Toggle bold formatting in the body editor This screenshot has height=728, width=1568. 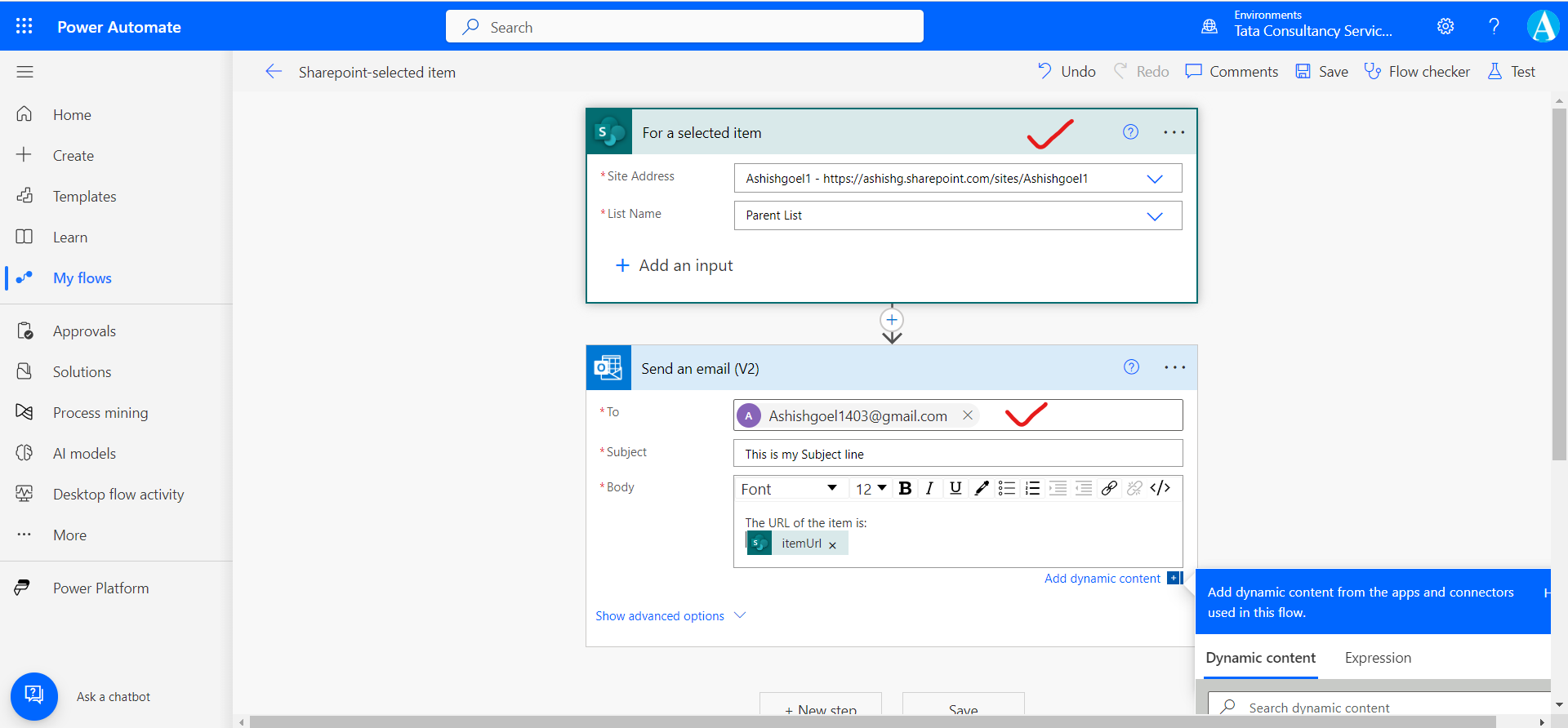(x=905, y=488)
